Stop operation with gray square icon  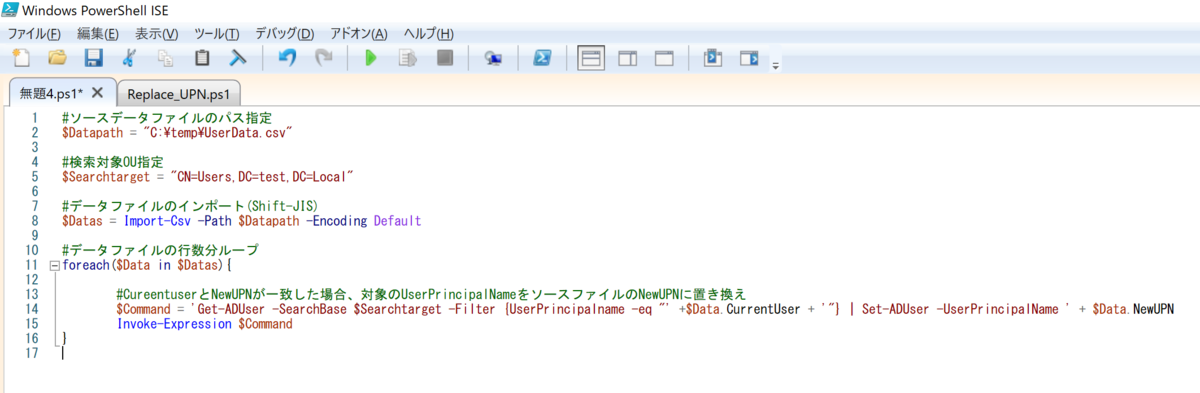pos(444,58)
